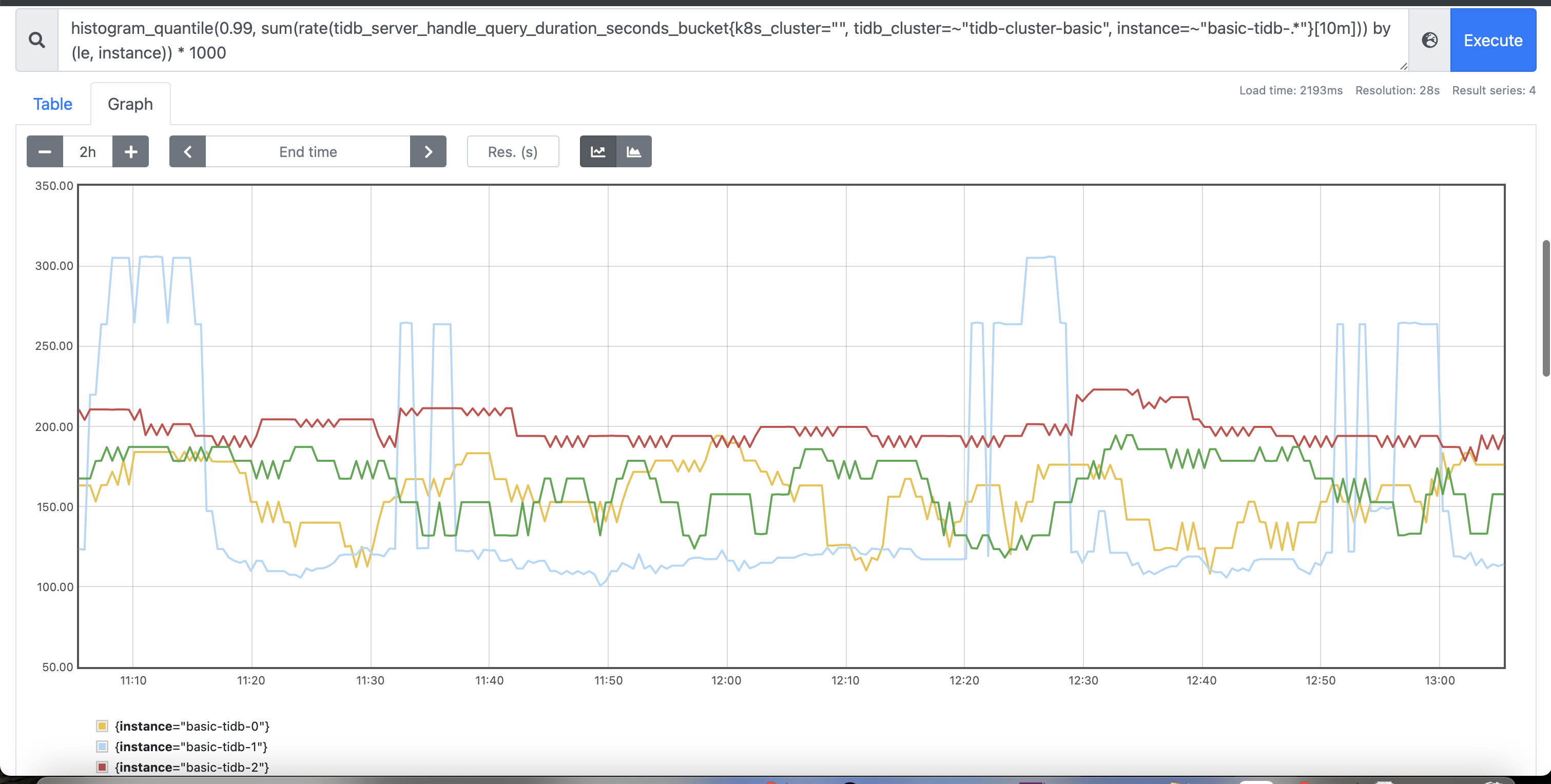The width and height of the screenshot is (1551, 784).
Task: Increase the time range with plus
Action: pos(131,152)
